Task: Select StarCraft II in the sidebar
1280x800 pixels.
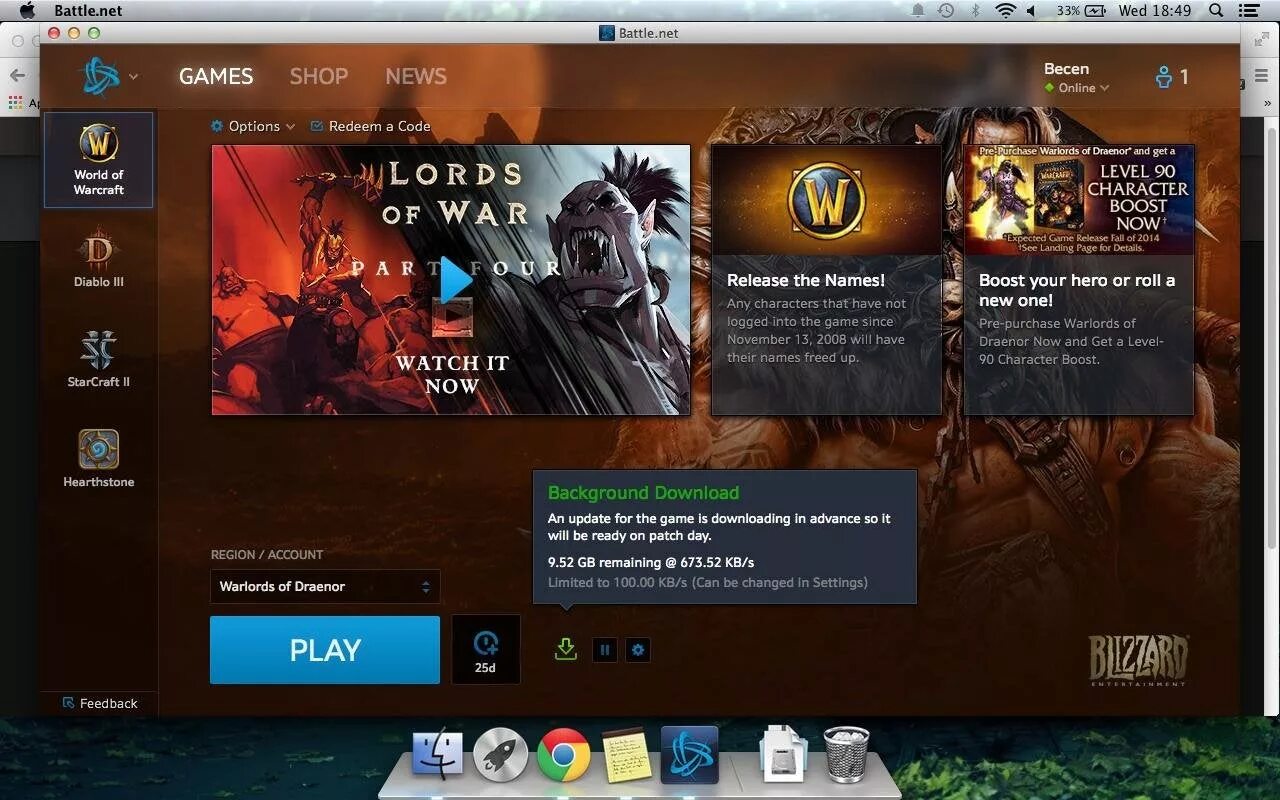Action: 97,358
